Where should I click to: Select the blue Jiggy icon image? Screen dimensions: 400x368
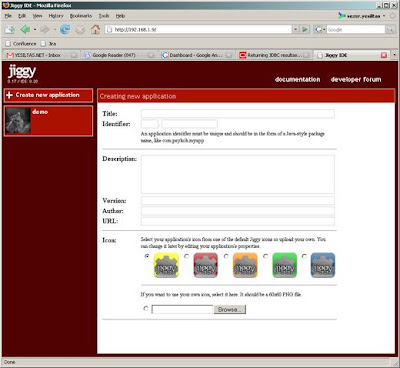pos(323,265)
